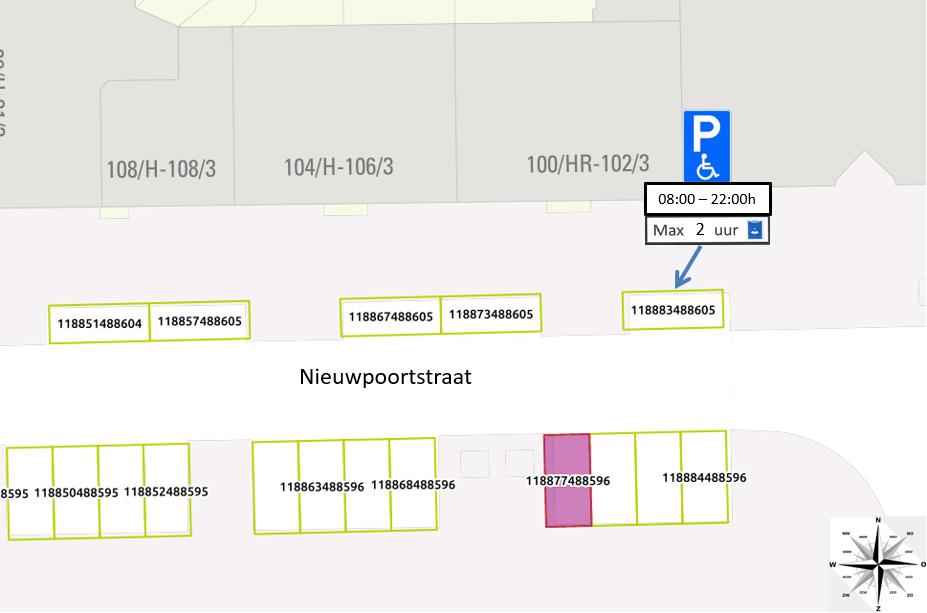Click the Nieuwpoortstraat street name

(385, 377)
